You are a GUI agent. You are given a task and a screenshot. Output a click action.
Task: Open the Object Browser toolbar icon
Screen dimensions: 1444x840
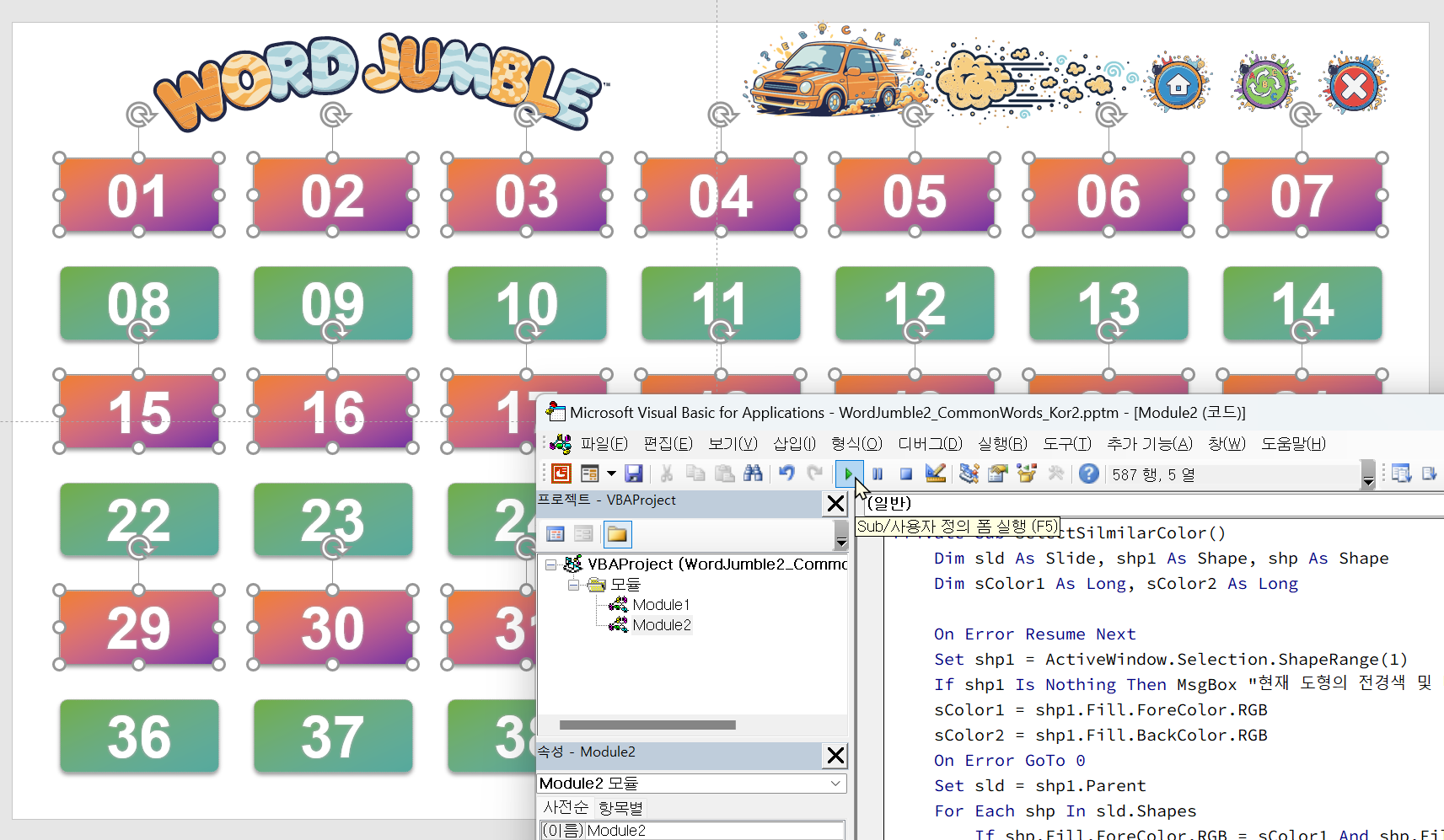[x=1027, y=474]
